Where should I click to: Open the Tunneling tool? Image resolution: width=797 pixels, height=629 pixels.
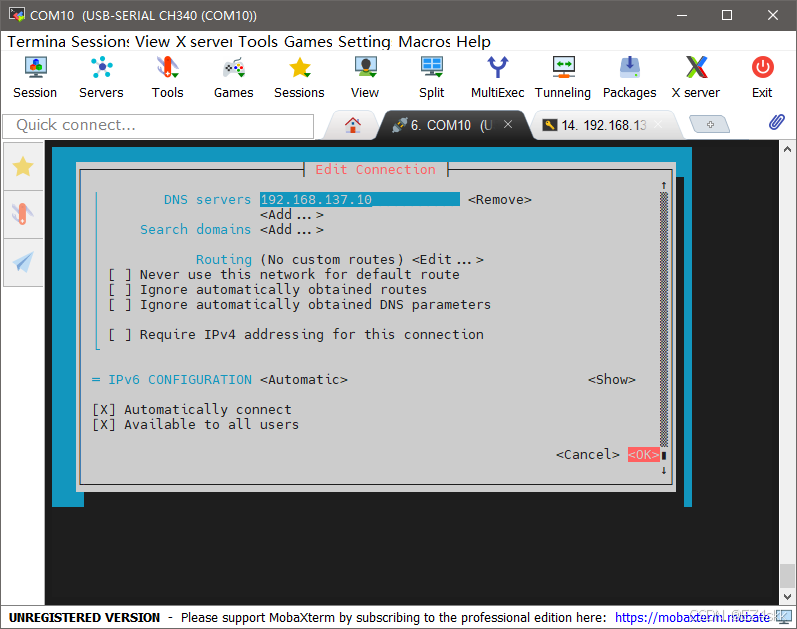point(564,77)
